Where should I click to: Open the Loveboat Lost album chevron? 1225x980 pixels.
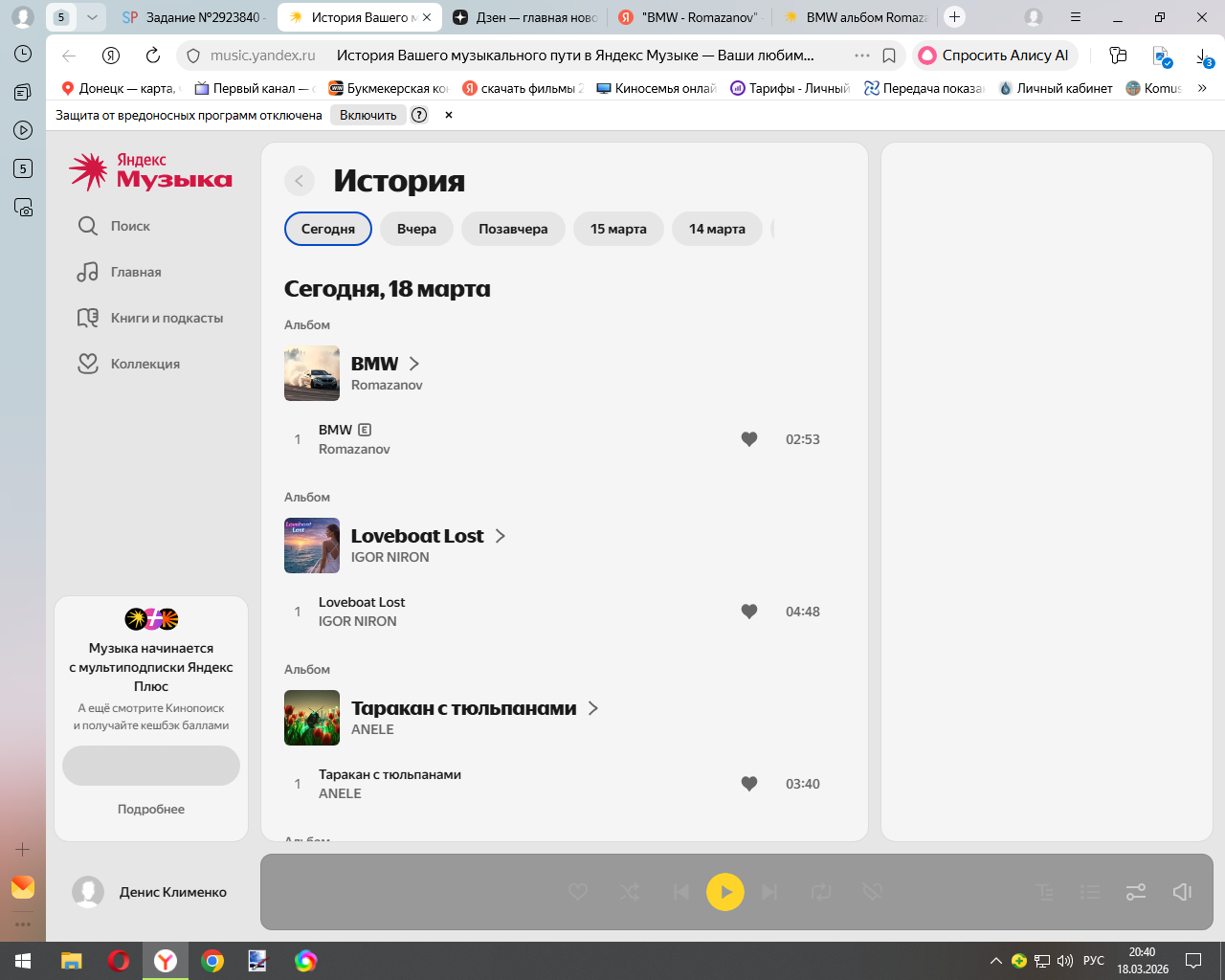(500, 536)
